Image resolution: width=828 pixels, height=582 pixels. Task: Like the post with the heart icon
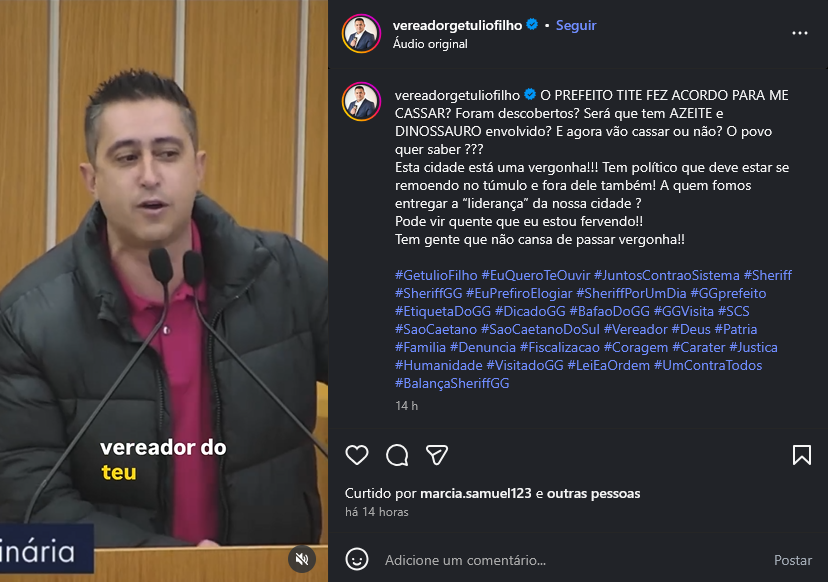coord(356,455)
